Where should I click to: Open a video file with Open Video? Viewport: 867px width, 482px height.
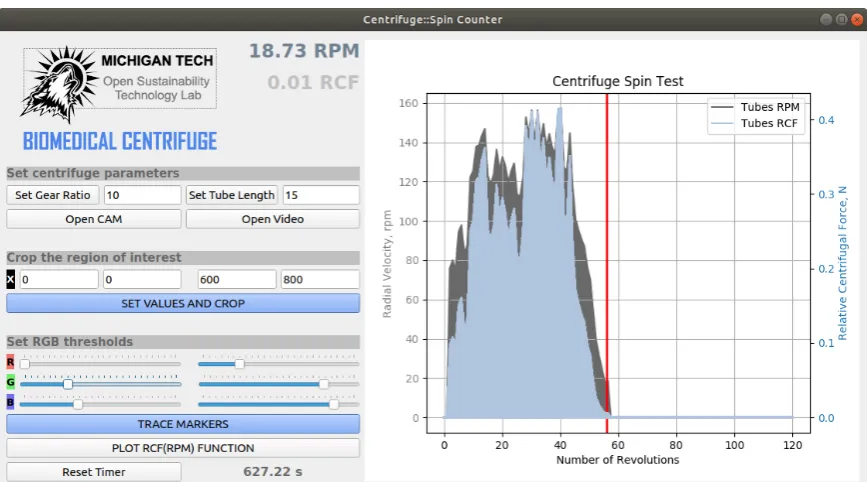(x=273, y=219)
